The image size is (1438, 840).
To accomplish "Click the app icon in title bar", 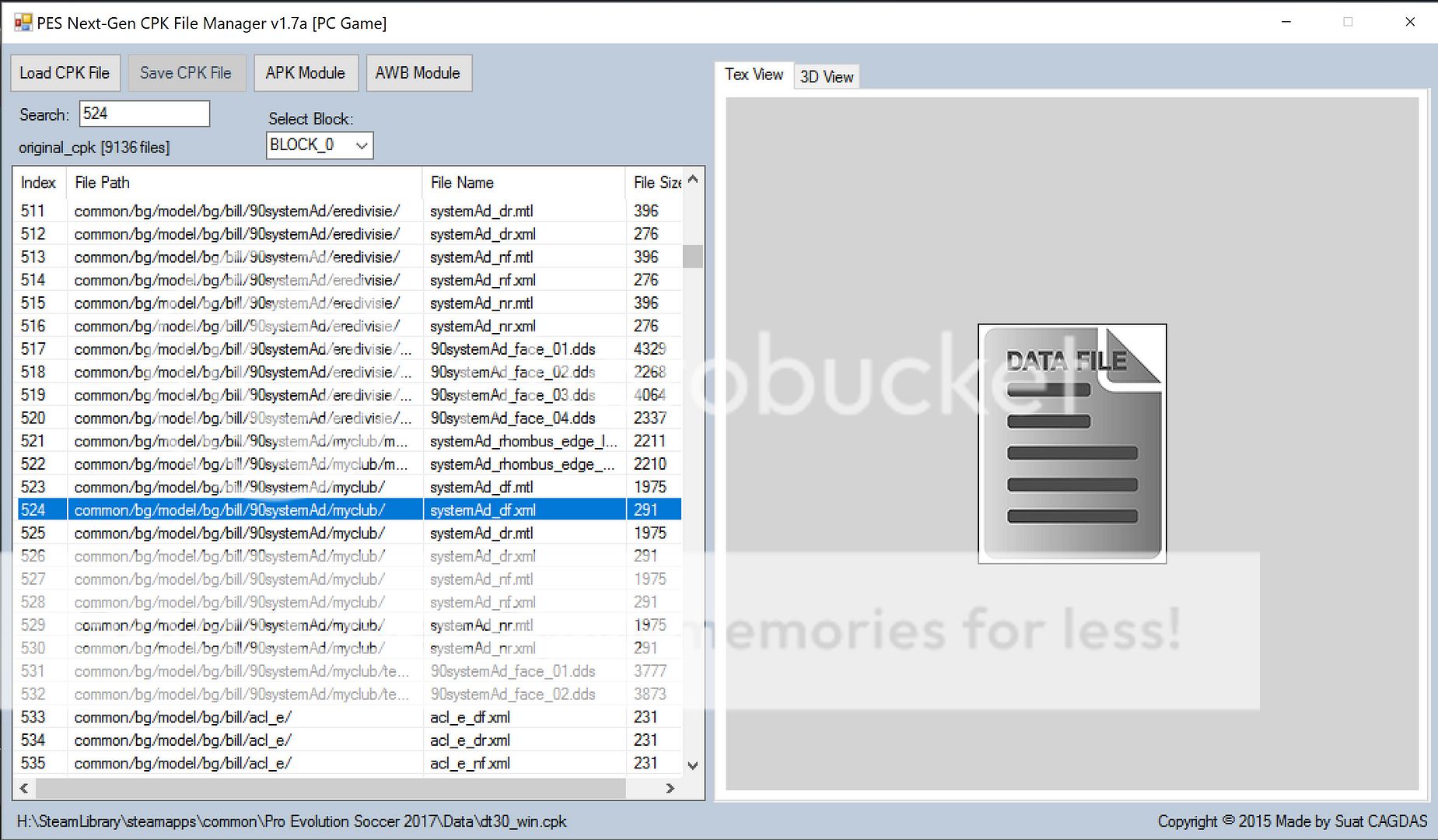I will coord(23,23).
